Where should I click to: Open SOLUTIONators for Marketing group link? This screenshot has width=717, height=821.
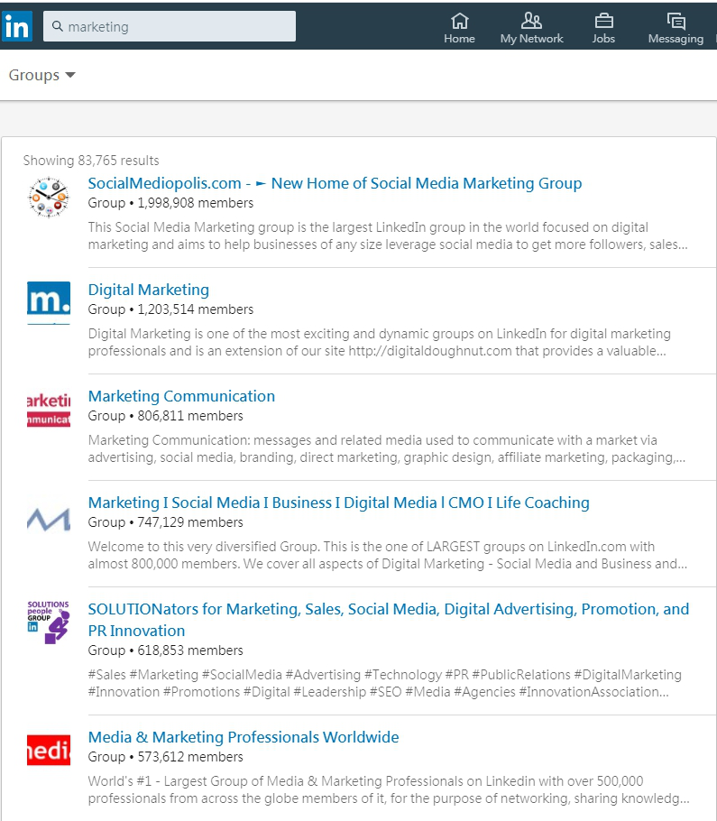pos(388,619)
